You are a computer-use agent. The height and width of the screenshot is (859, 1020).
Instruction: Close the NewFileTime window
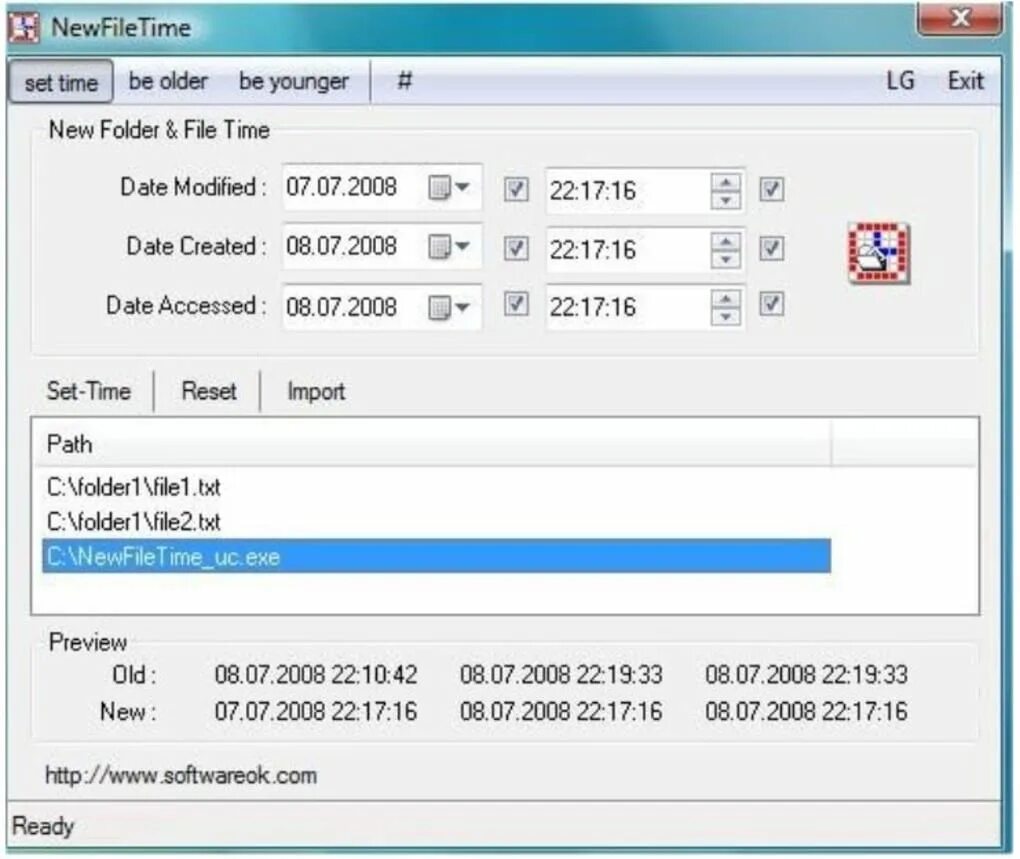tap(959, 18)
